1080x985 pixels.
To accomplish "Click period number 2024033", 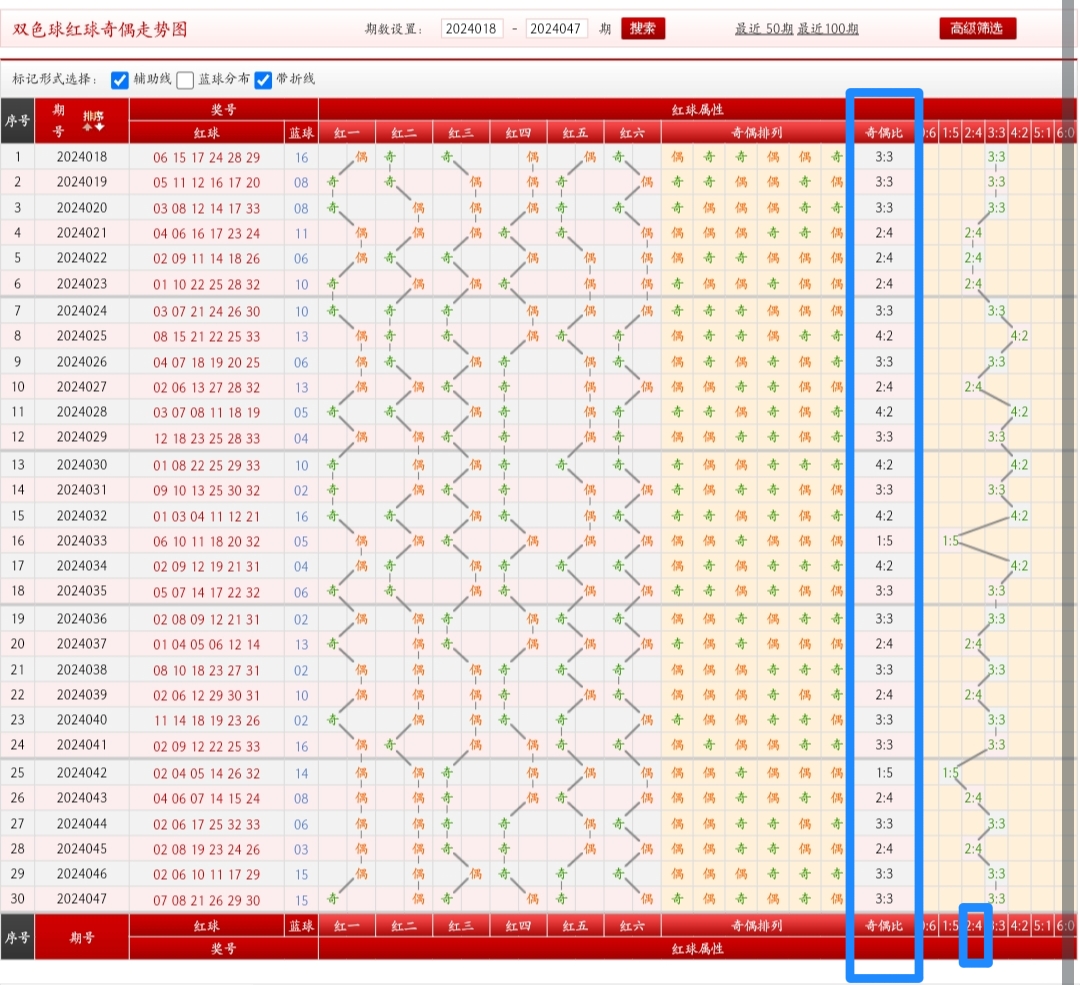I will coord(82,541).
